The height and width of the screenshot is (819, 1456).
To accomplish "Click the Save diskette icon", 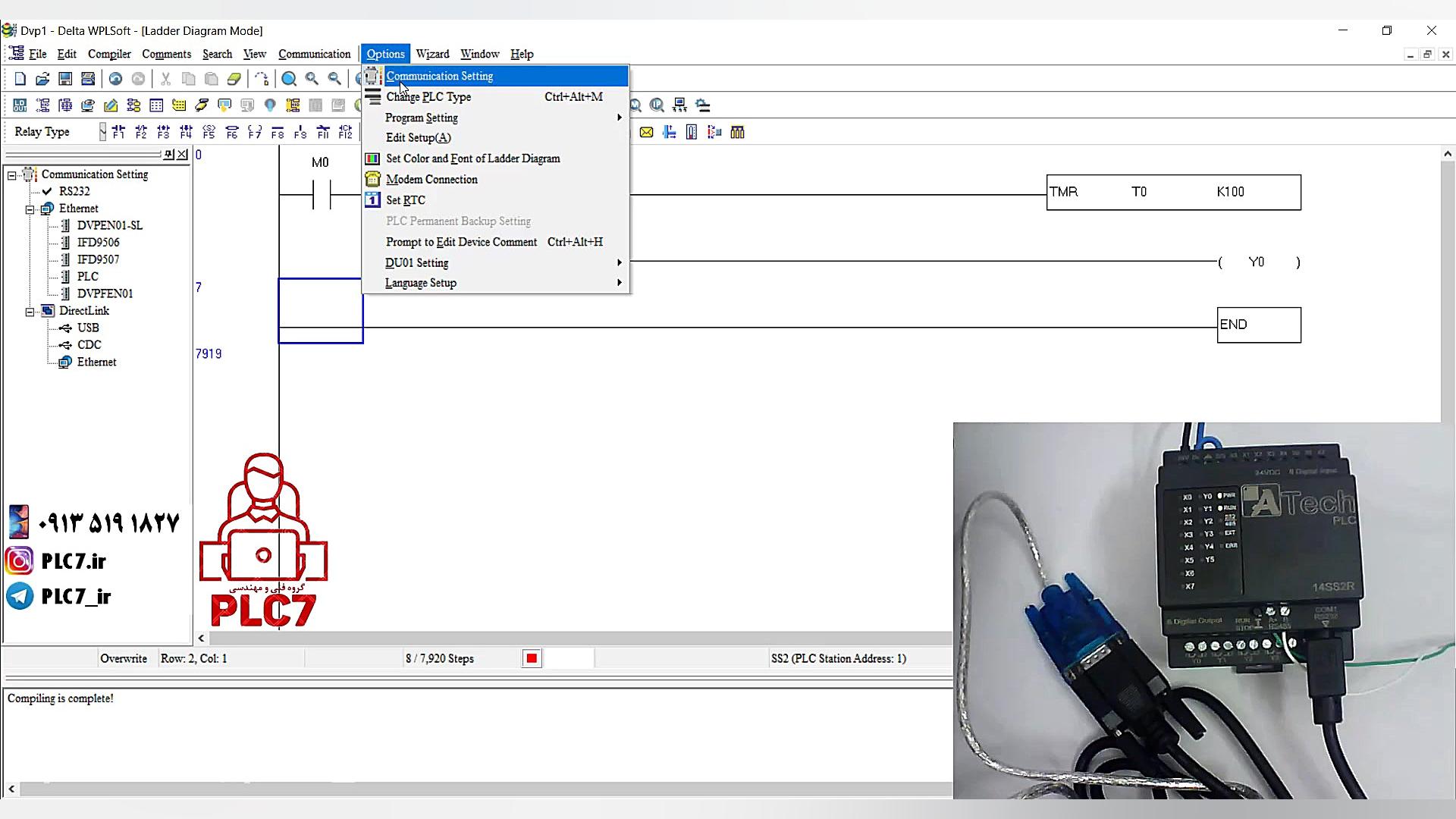I will click(65, 79).
